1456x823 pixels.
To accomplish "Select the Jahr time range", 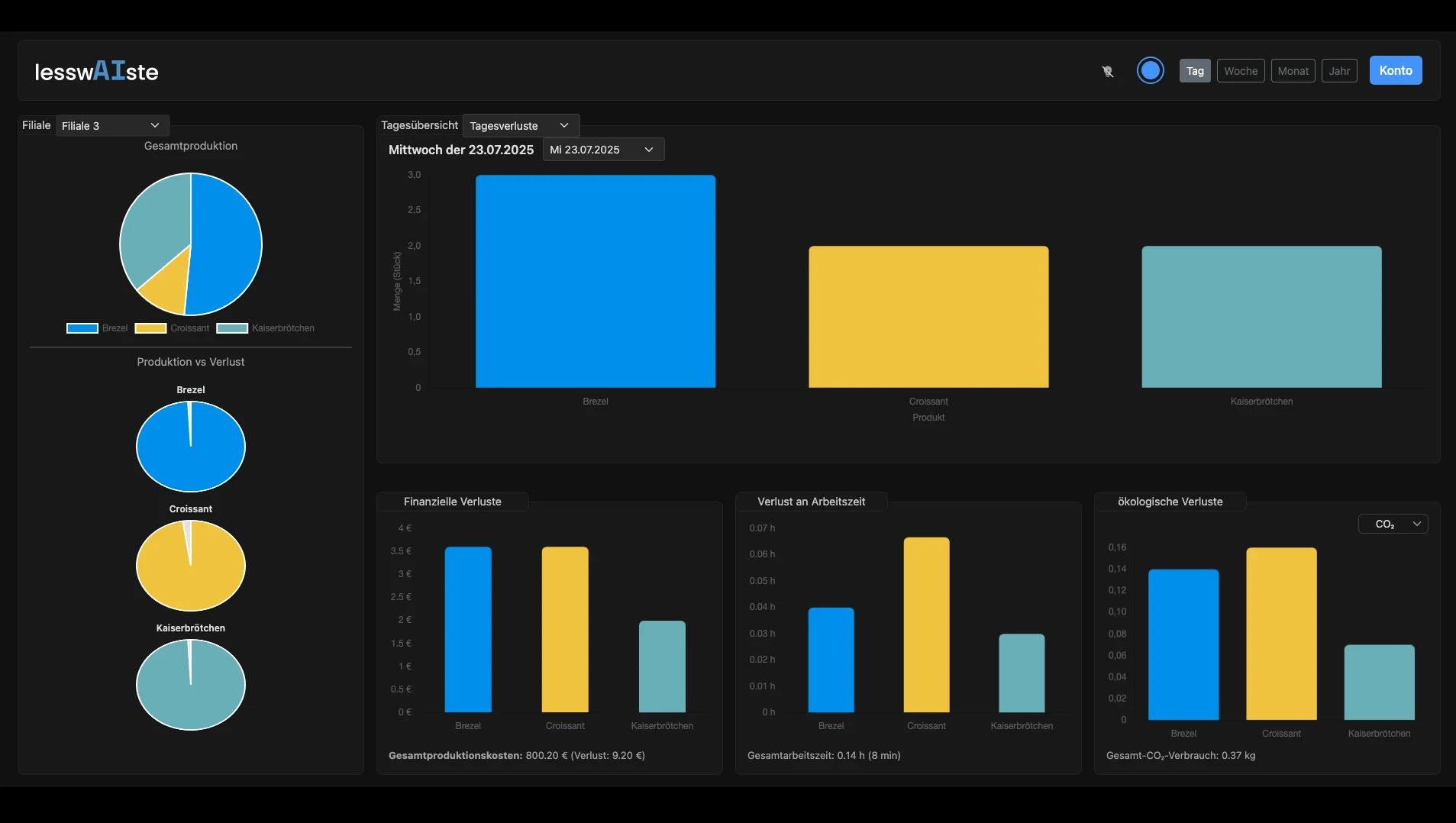I will [x=1338, y=71].
